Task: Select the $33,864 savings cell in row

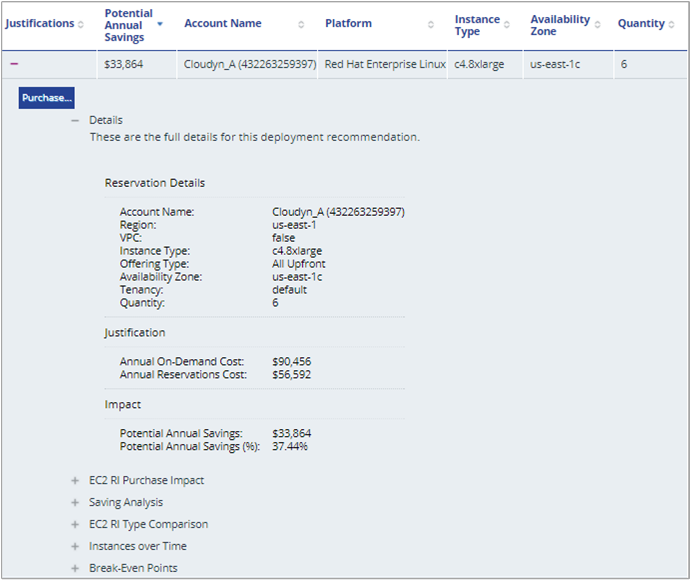Action: [x=137, y=64]
